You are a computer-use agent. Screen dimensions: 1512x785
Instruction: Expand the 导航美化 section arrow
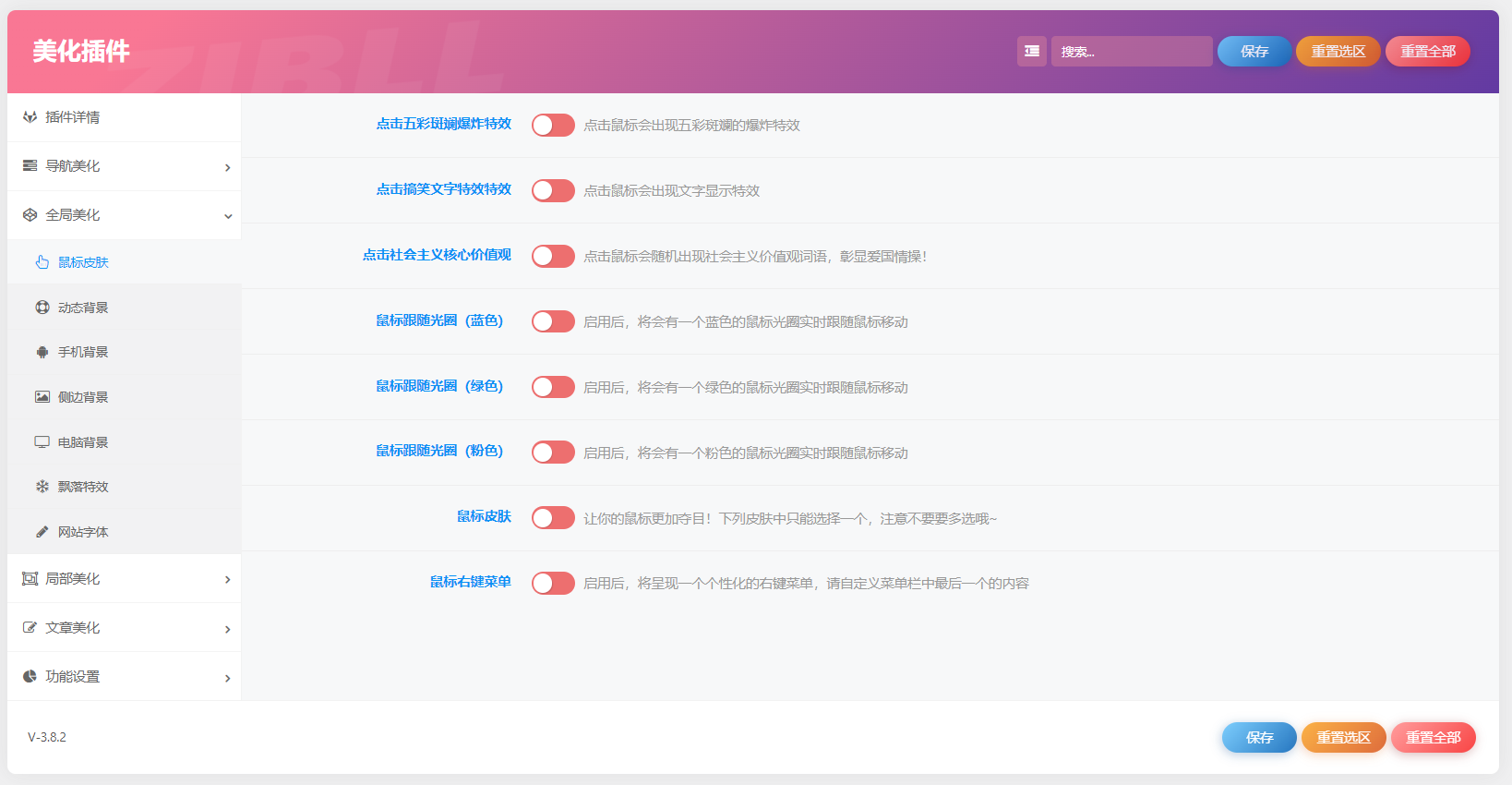[x=227, y=167]
